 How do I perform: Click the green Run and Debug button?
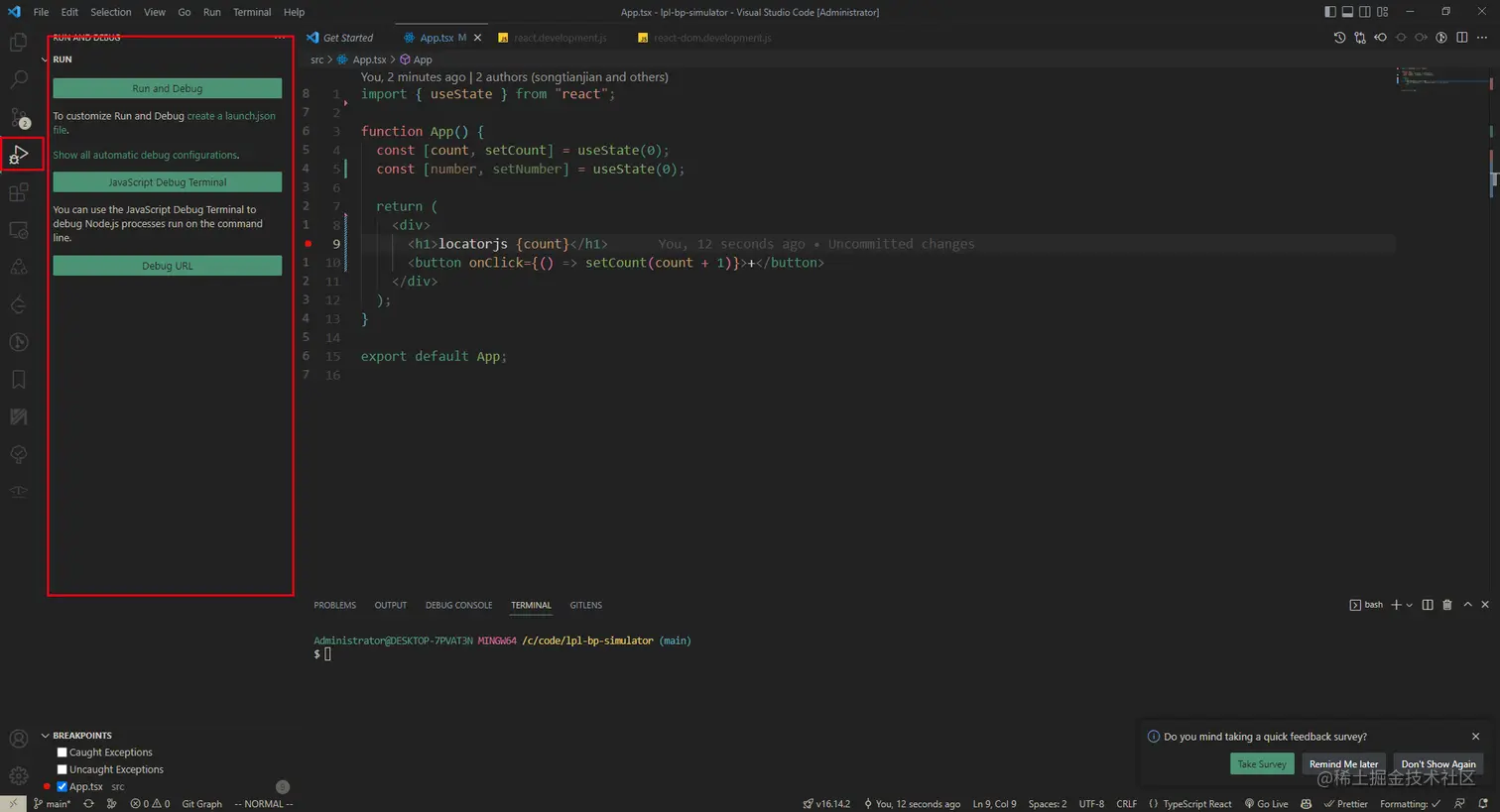tap(168, 88)
